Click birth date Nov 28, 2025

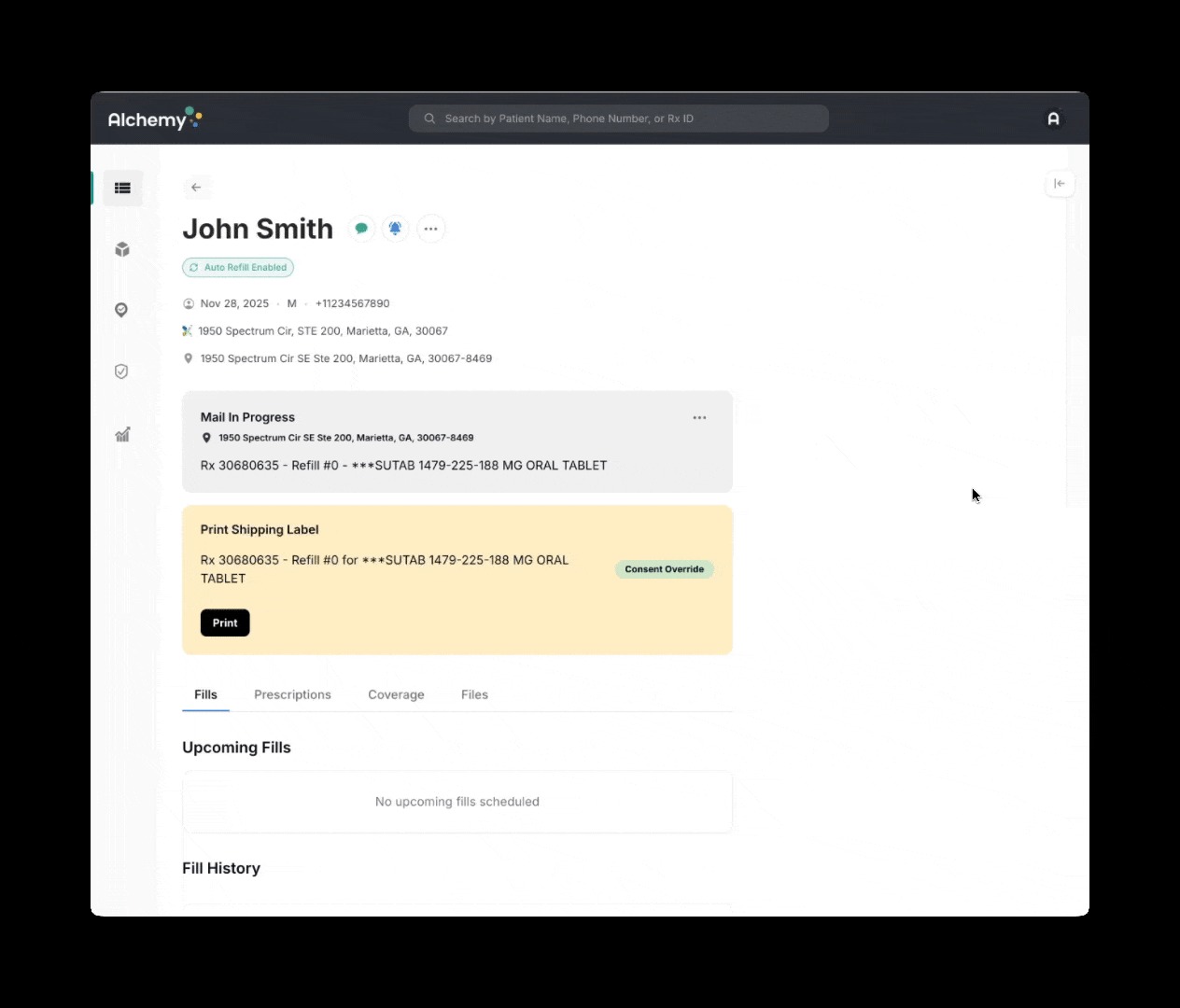[x=234, y=303]
